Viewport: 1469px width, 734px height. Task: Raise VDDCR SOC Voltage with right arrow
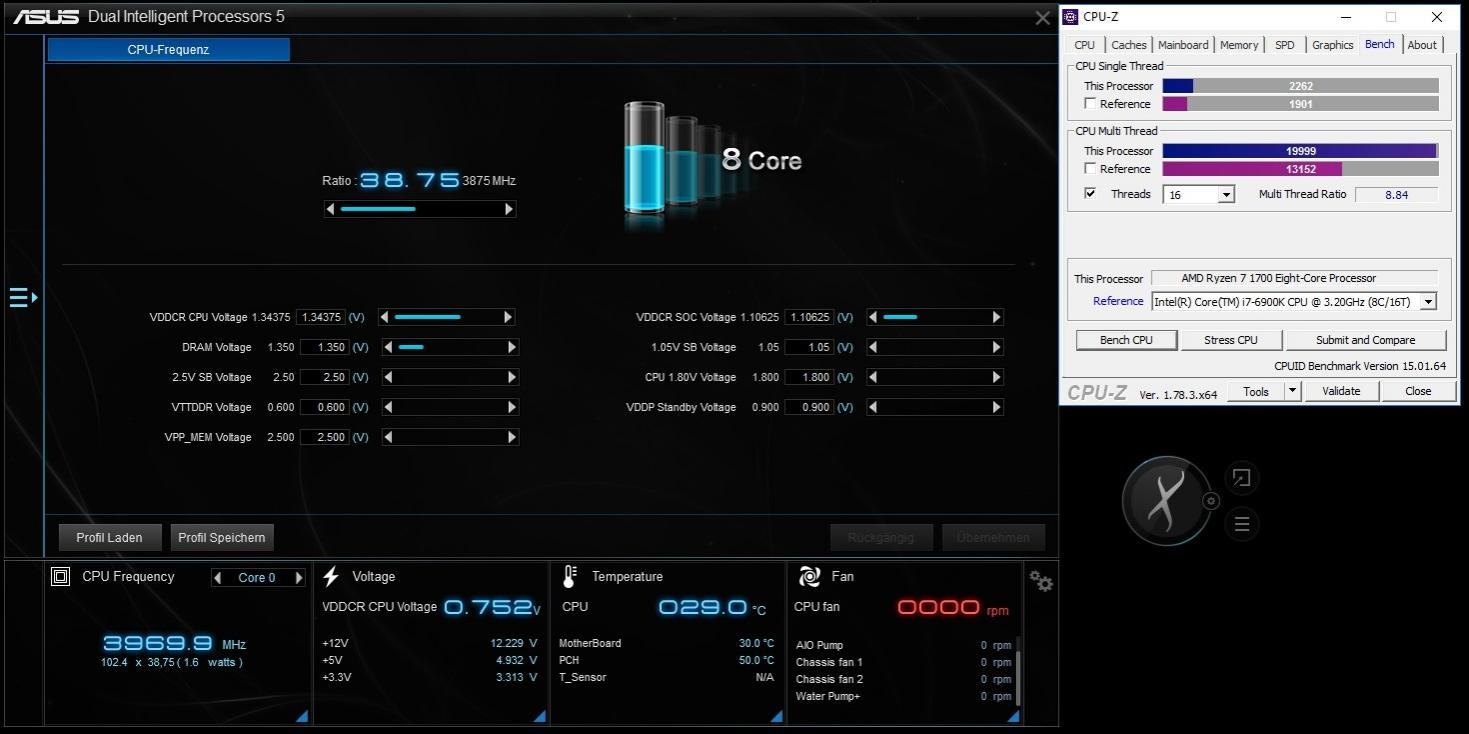pos(996,317)
